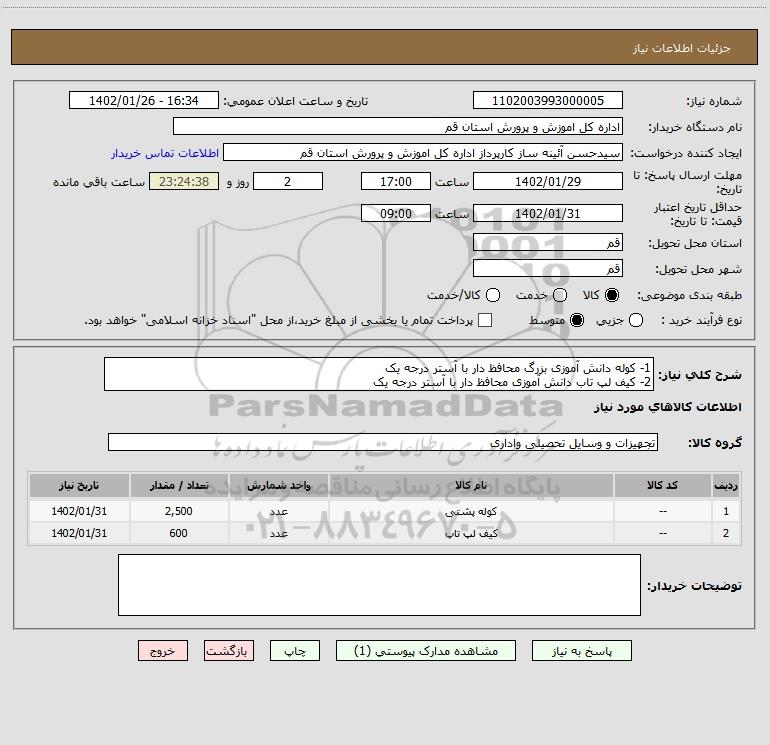The image size is (770, 745).
Task: Click the ایجاد کننده درخواست field
Action: pyautogui.click(x=423, y=152)
